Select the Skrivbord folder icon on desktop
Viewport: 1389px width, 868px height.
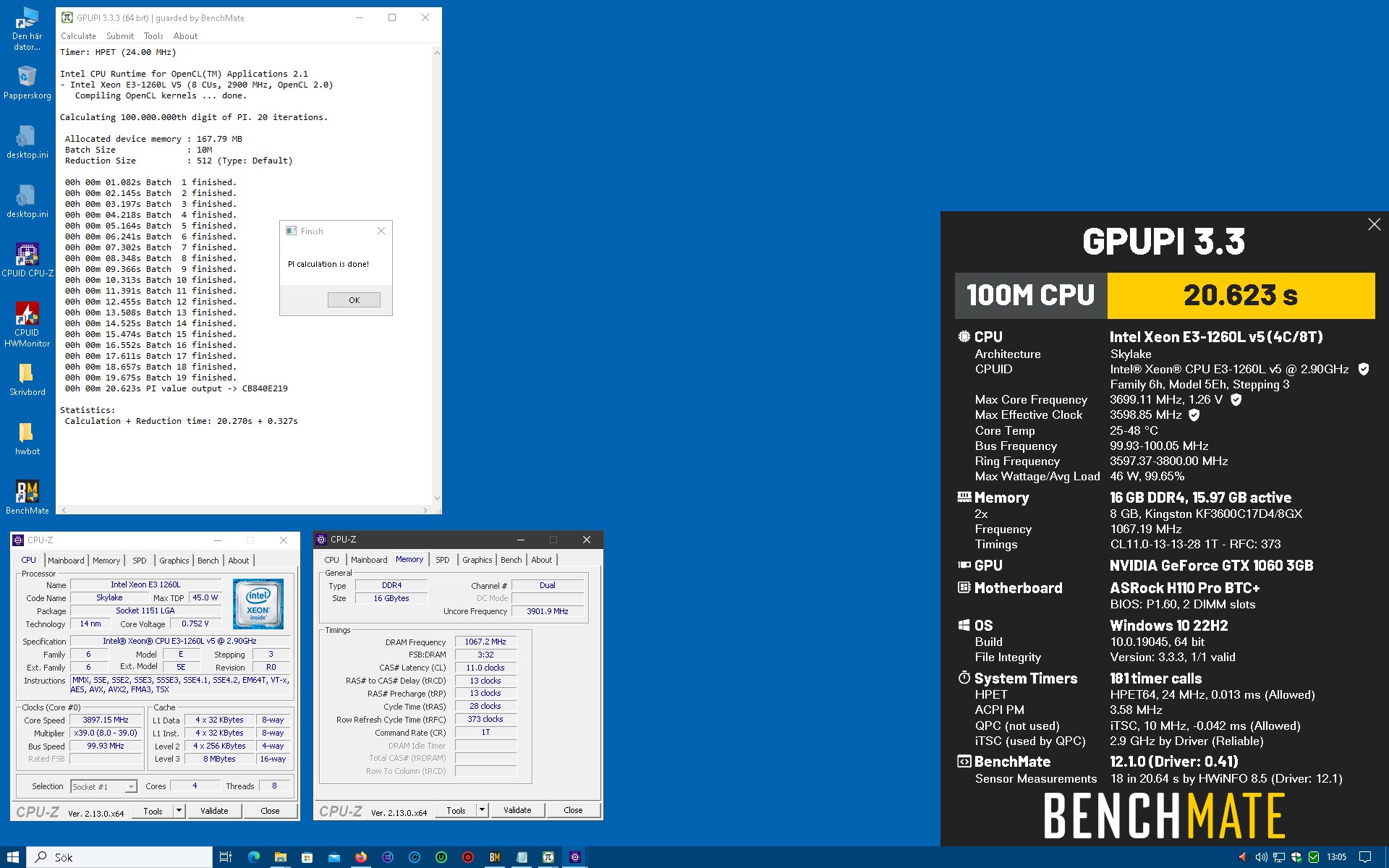tap(27, 379)
